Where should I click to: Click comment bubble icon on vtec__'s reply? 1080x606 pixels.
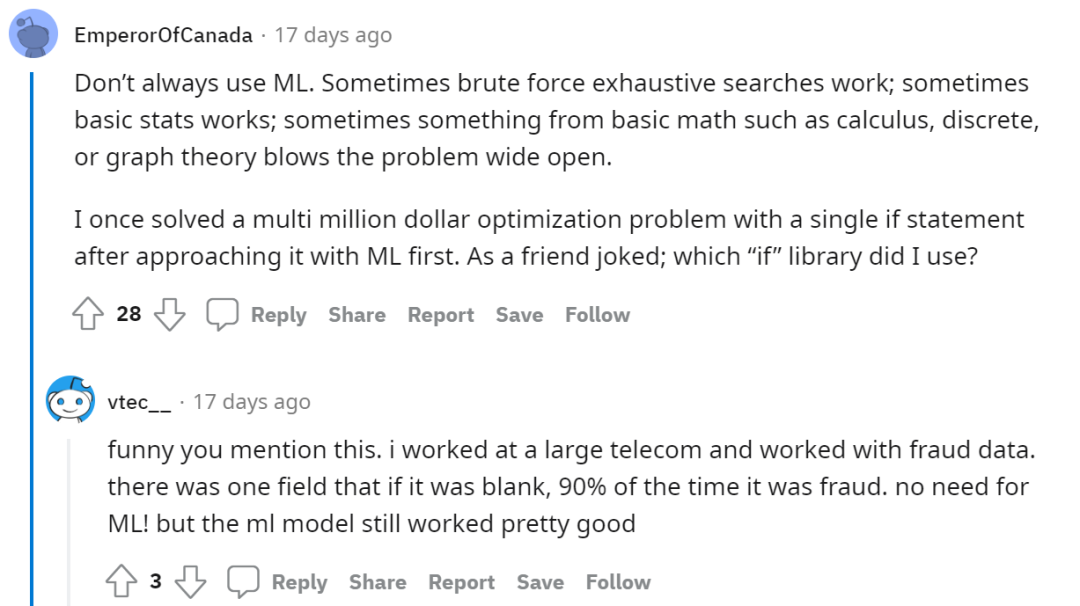(243, 583)
